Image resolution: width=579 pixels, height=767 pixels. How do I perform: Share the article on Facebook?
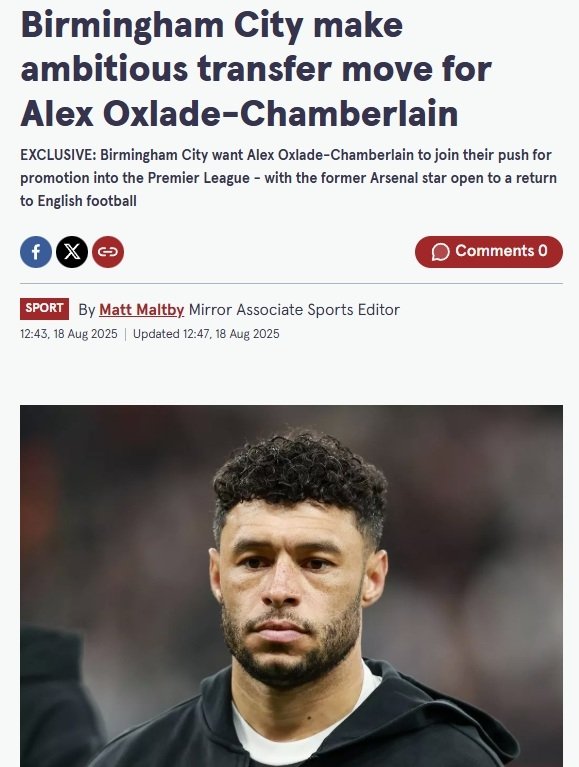click(36, 252)
